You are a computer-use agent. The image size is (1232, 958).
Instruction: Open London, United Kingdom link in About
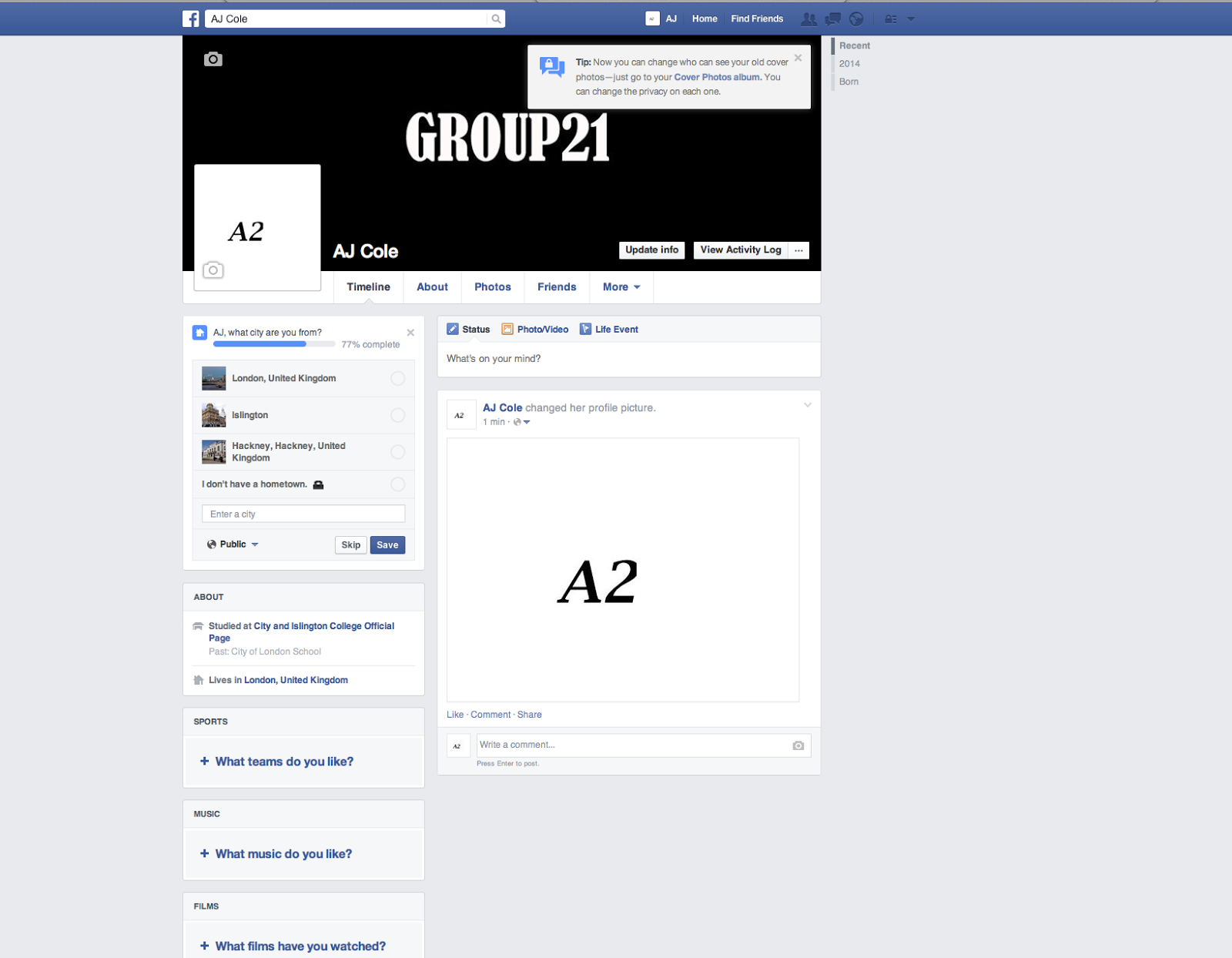(x=296, y=680)
